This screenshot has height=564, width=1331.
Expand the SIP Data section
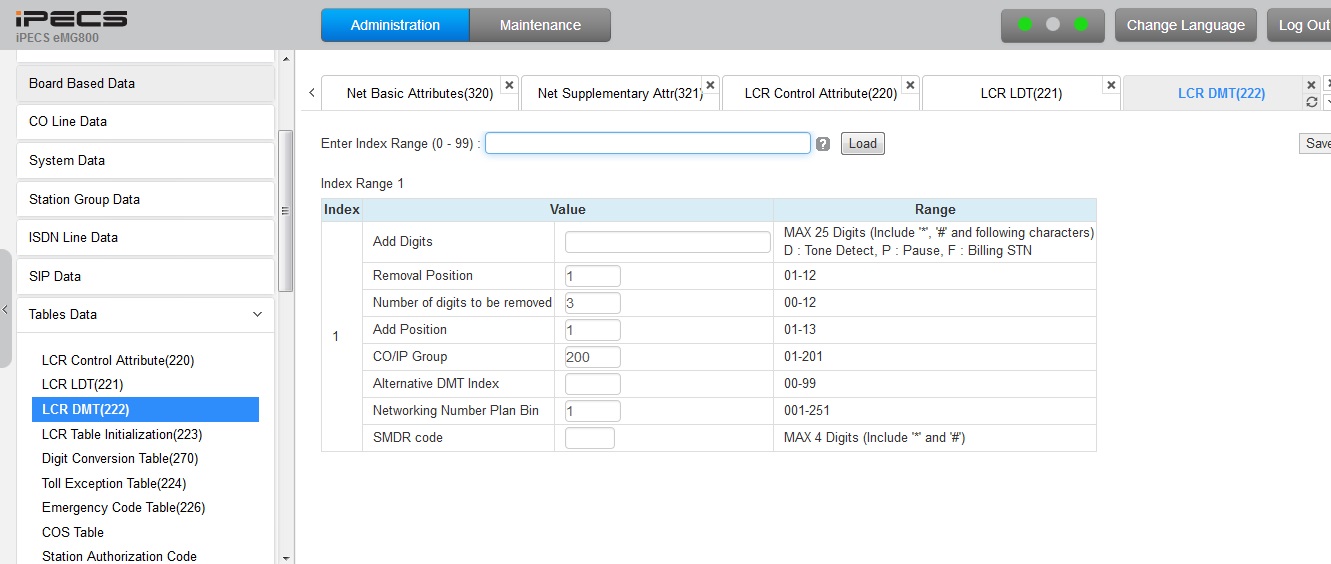click(x=145, y=276)
